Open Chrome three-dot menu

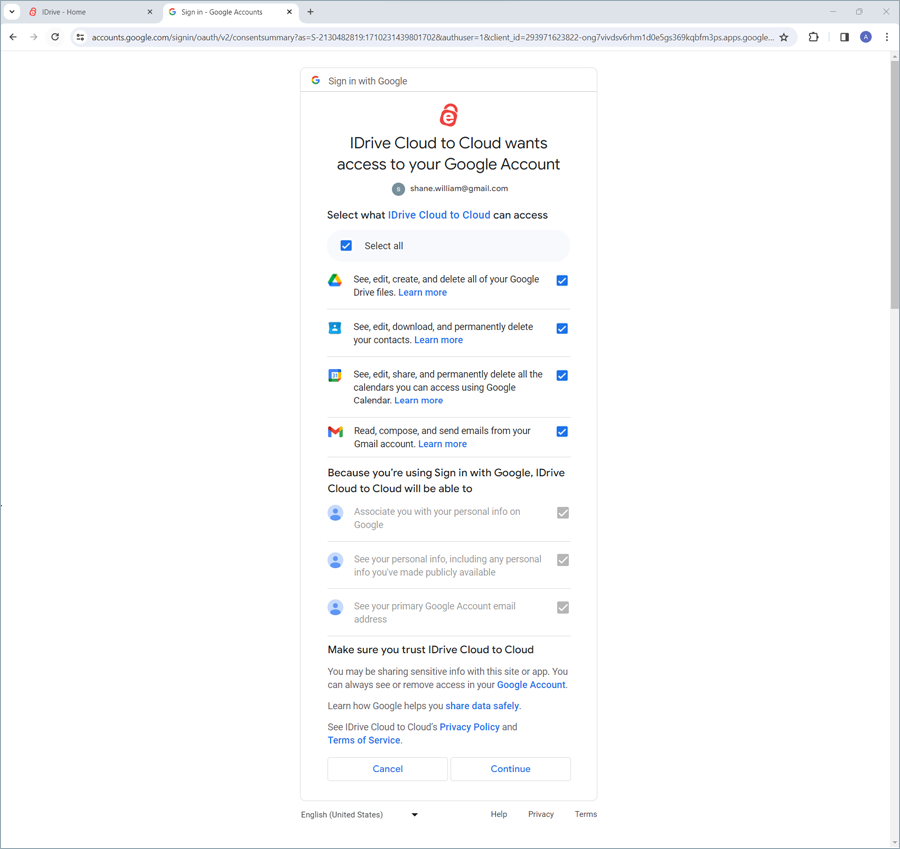point(887,37)
